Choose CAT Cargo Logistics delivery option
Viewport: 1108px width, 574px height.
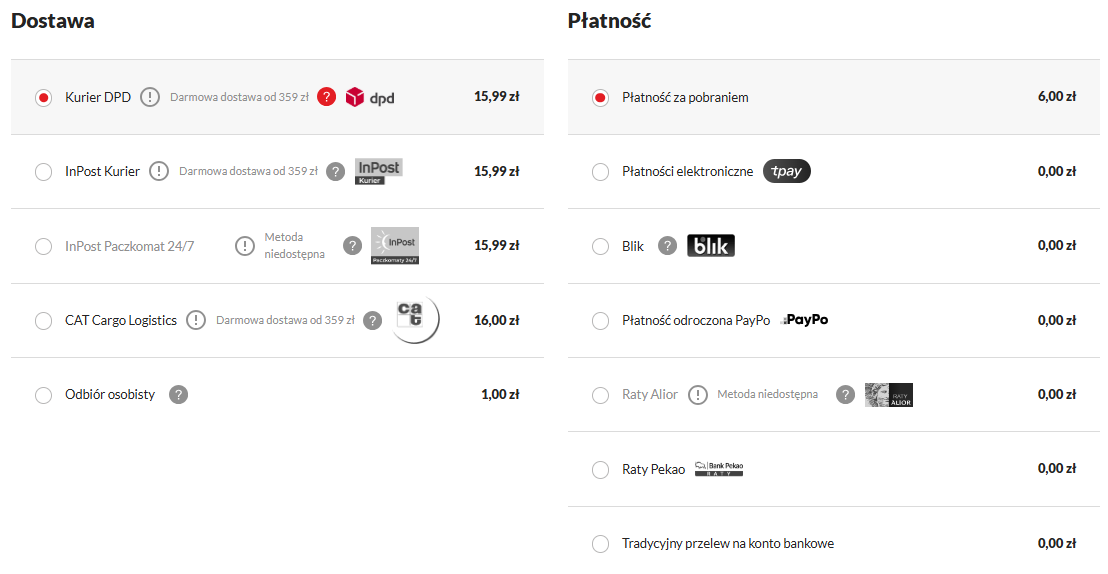[43, 321]
